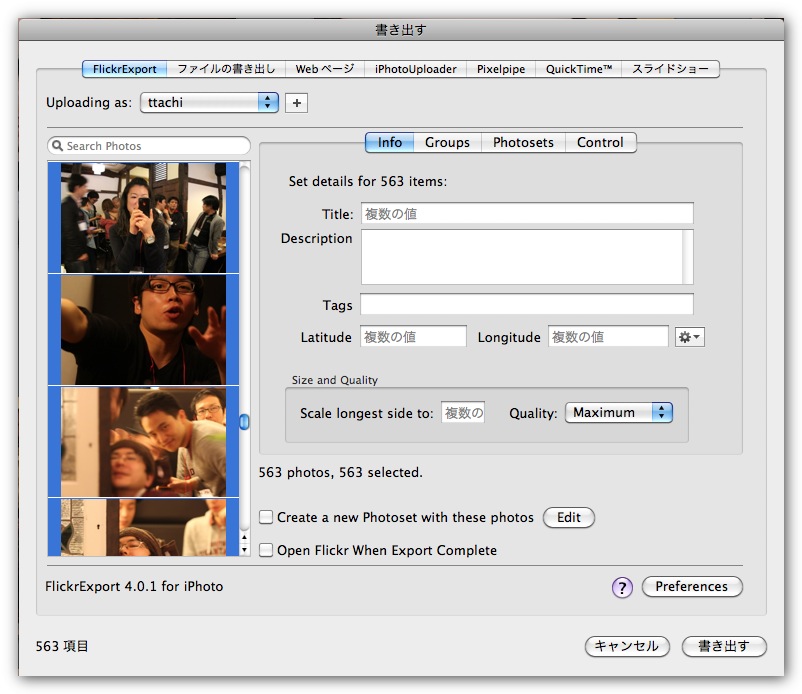Click the Tags input field
Screen dimensions: 802x694
tap(526, 304)
